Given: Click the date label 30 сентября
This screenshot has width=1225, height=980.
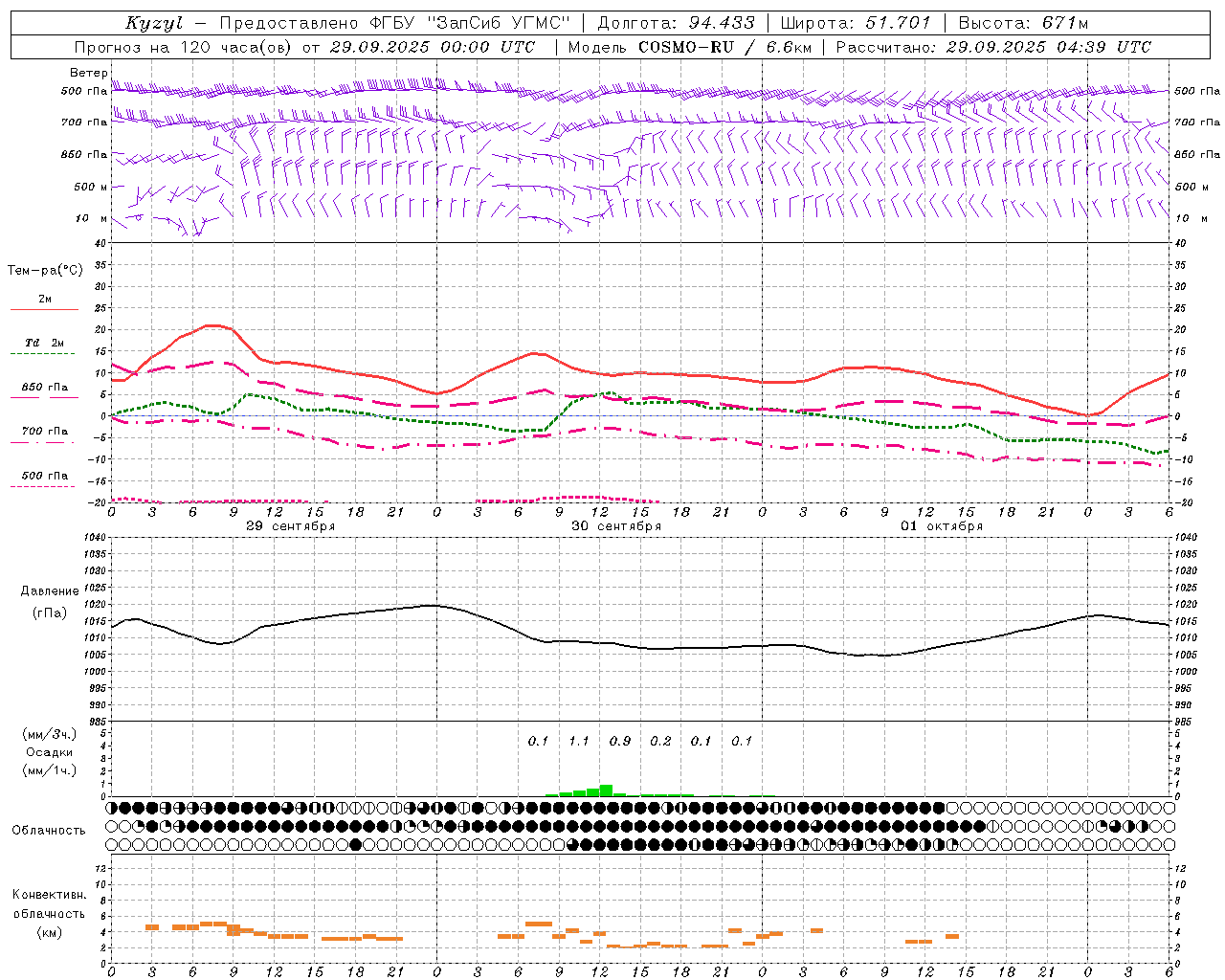Looking at the screenshot, I should [x=616, y=526].
